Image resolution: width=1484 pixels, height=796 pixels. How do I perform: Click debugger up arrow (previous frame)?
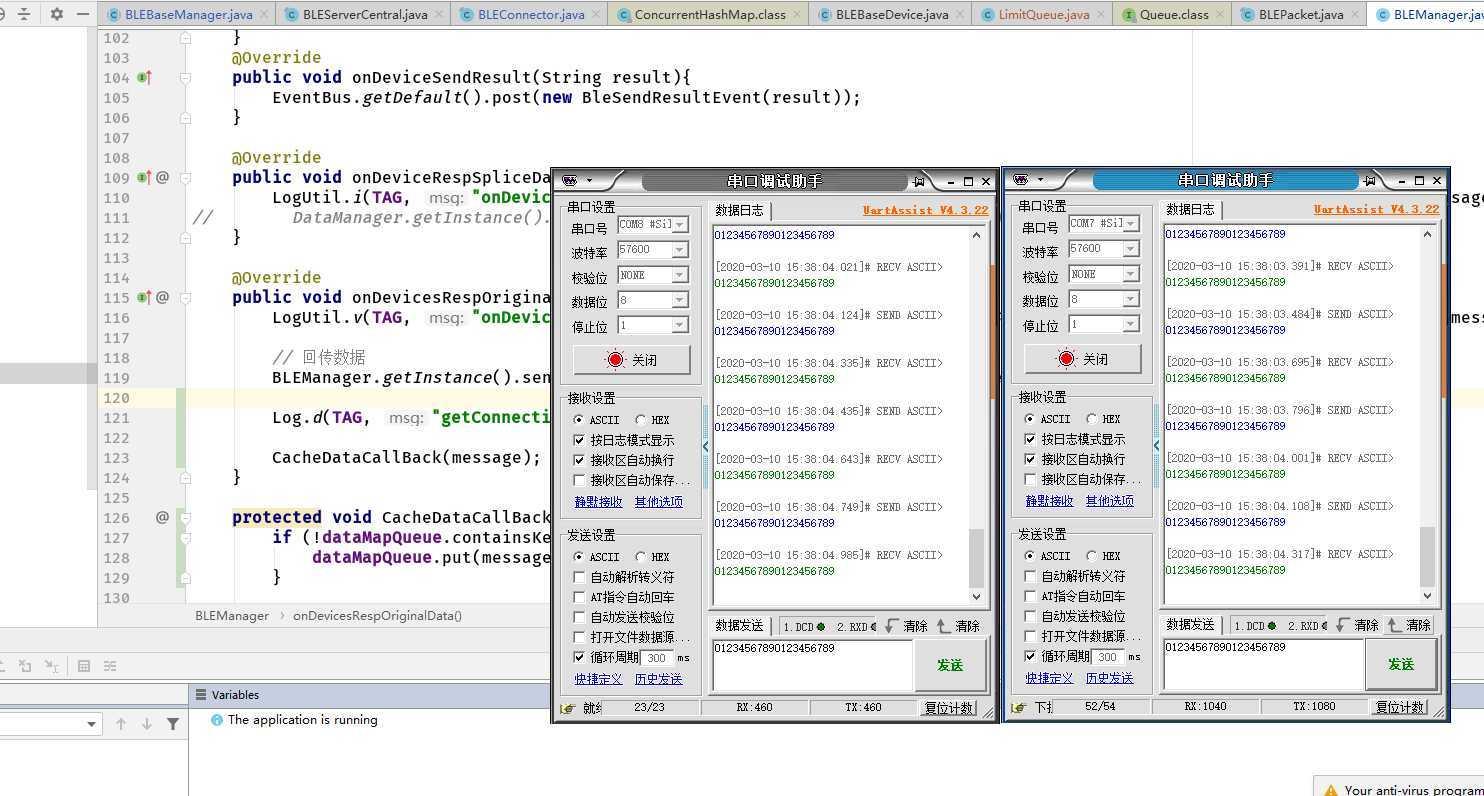[x=121, y=724]
